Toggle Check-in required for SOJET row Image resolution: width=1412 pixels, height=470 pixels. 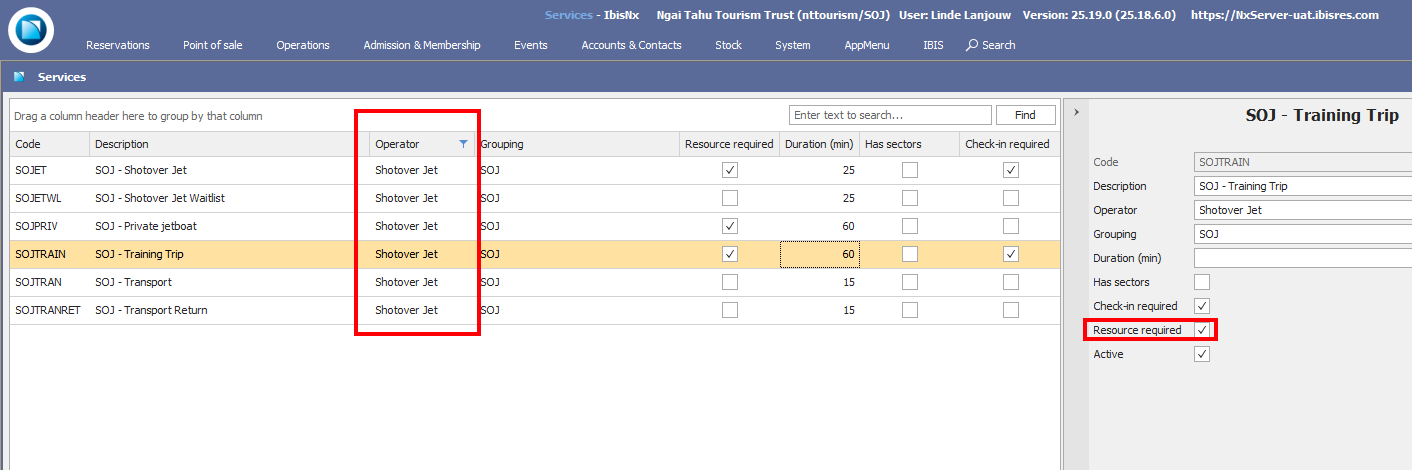[1011, 170]
